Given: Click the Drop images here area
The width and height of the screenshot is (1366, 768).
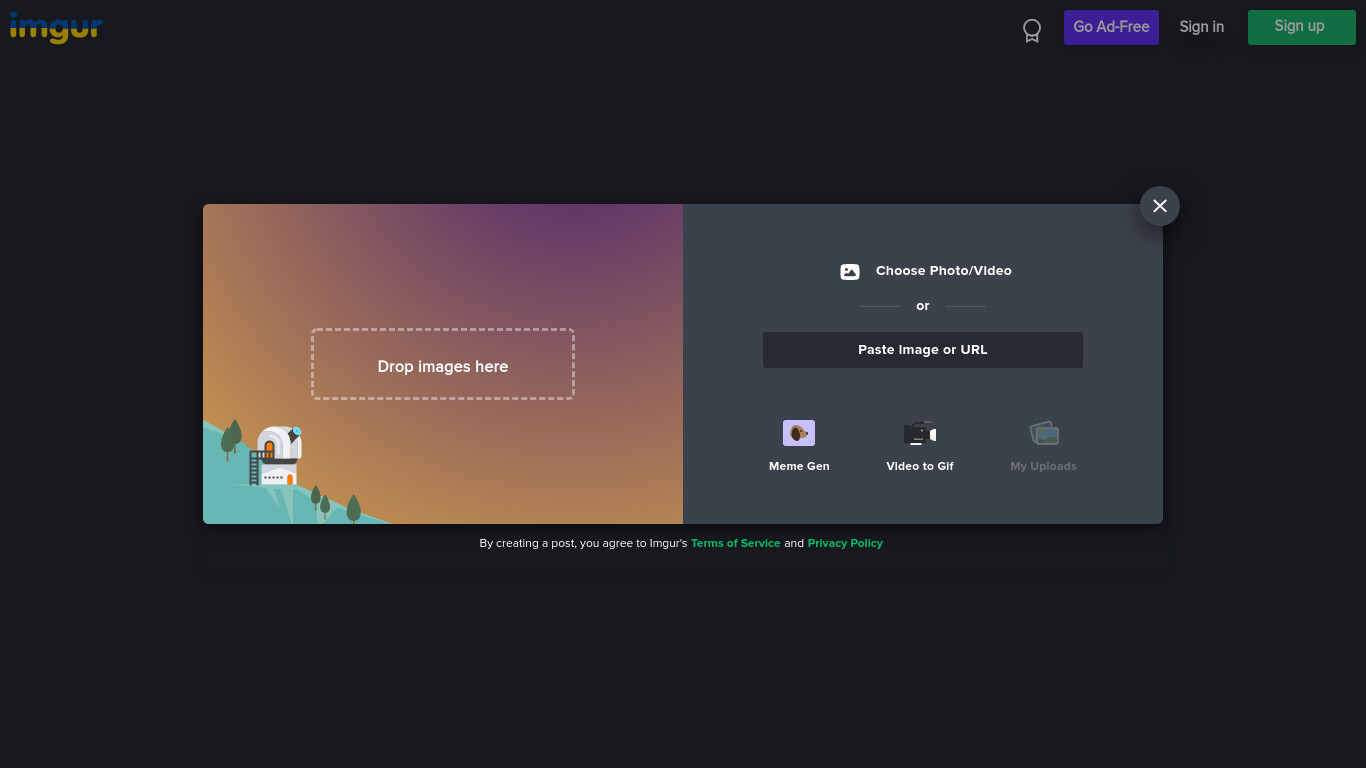Looking at the screenshot, I should [x=443, y=364].
